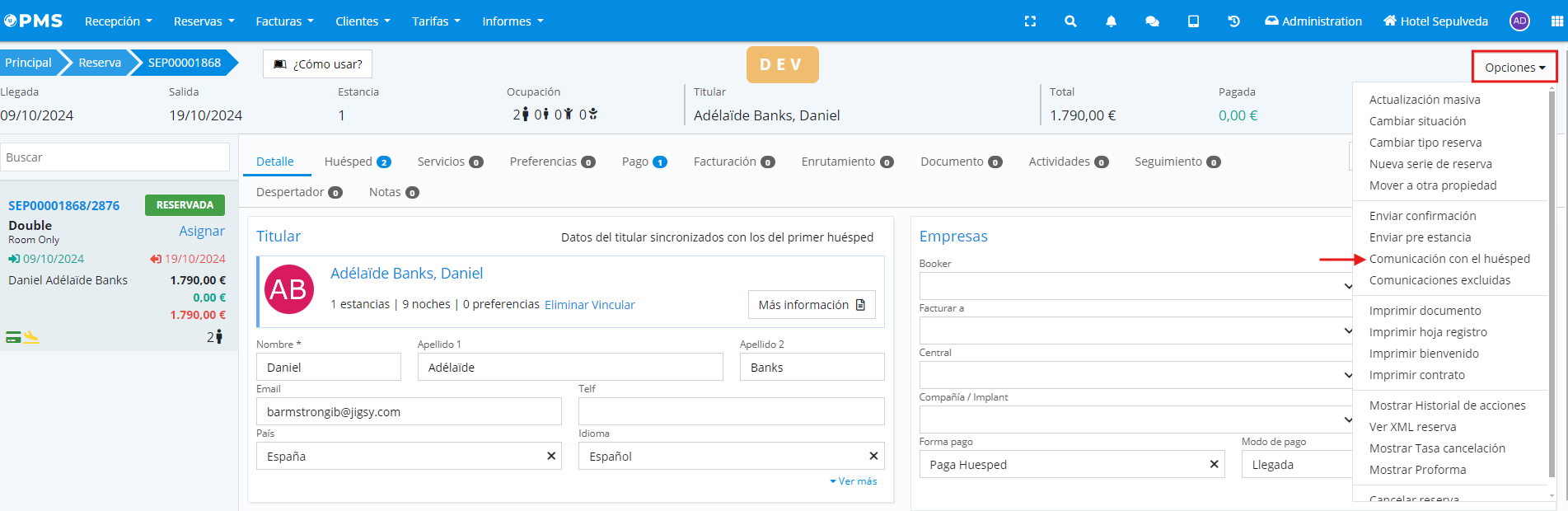Viewport: 1568px width, 511px height.
Task: Clear the Idioma field value Español
Action: tap(873, 456)
